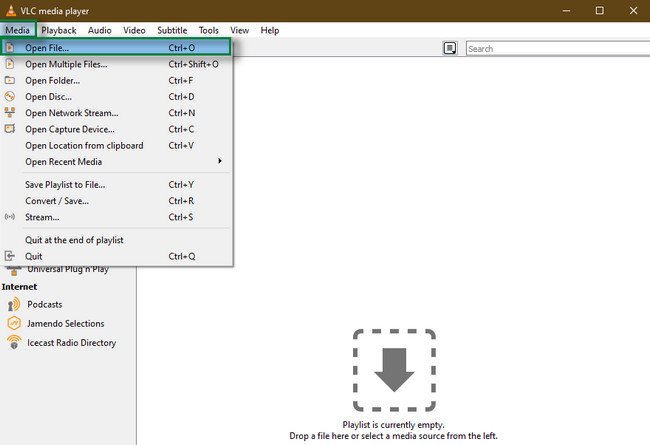
Task: Click the Stream broadcast icon
Action: [x=10, y=216]
